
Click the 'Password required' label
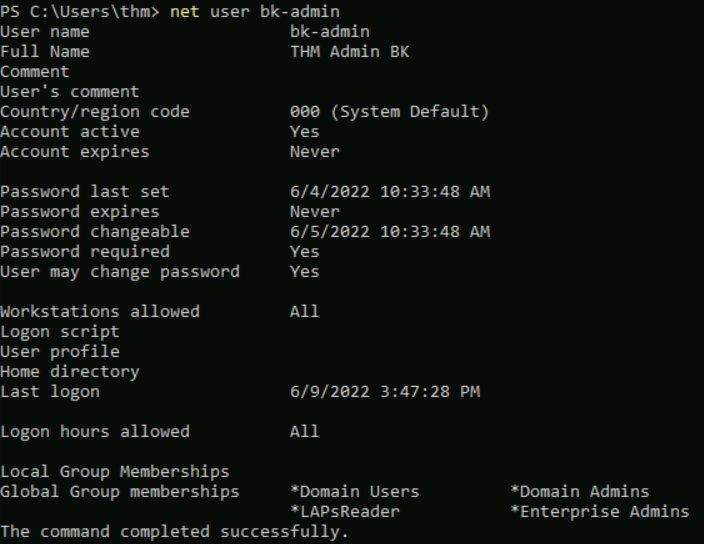(85, 251)
